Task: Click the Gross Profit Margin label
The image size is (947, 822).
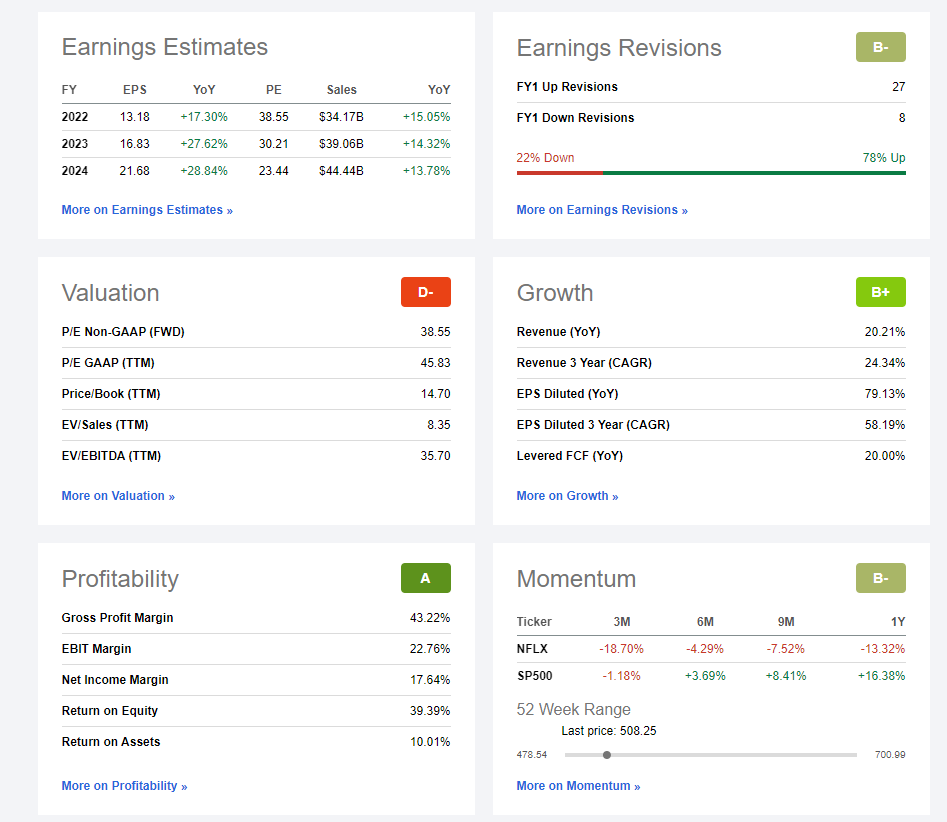Action: 117,618
